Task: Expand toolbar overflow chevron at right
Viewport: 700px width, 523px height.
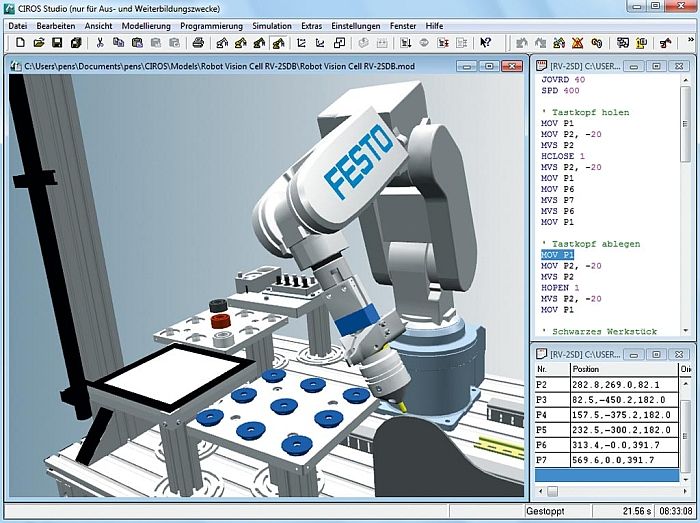Action: (690, 41)
